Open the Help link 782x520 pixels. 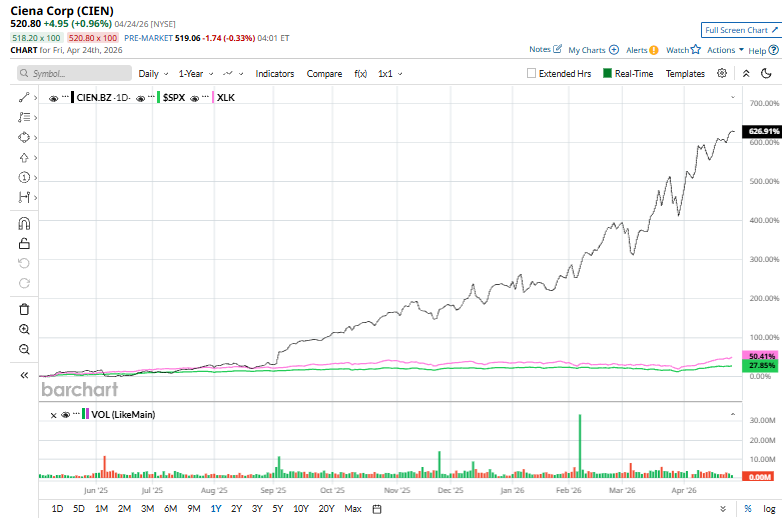(763, 50)
